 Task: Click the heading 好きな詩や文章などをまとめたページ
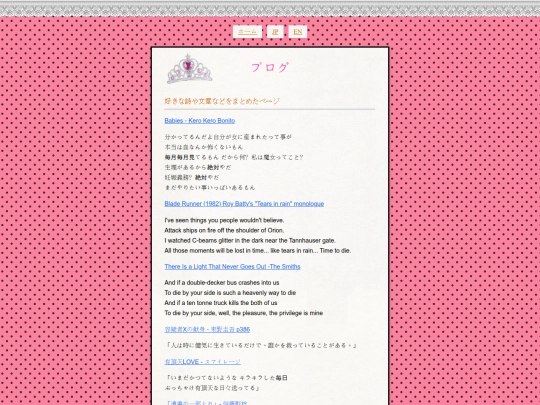tap(222, 101)
